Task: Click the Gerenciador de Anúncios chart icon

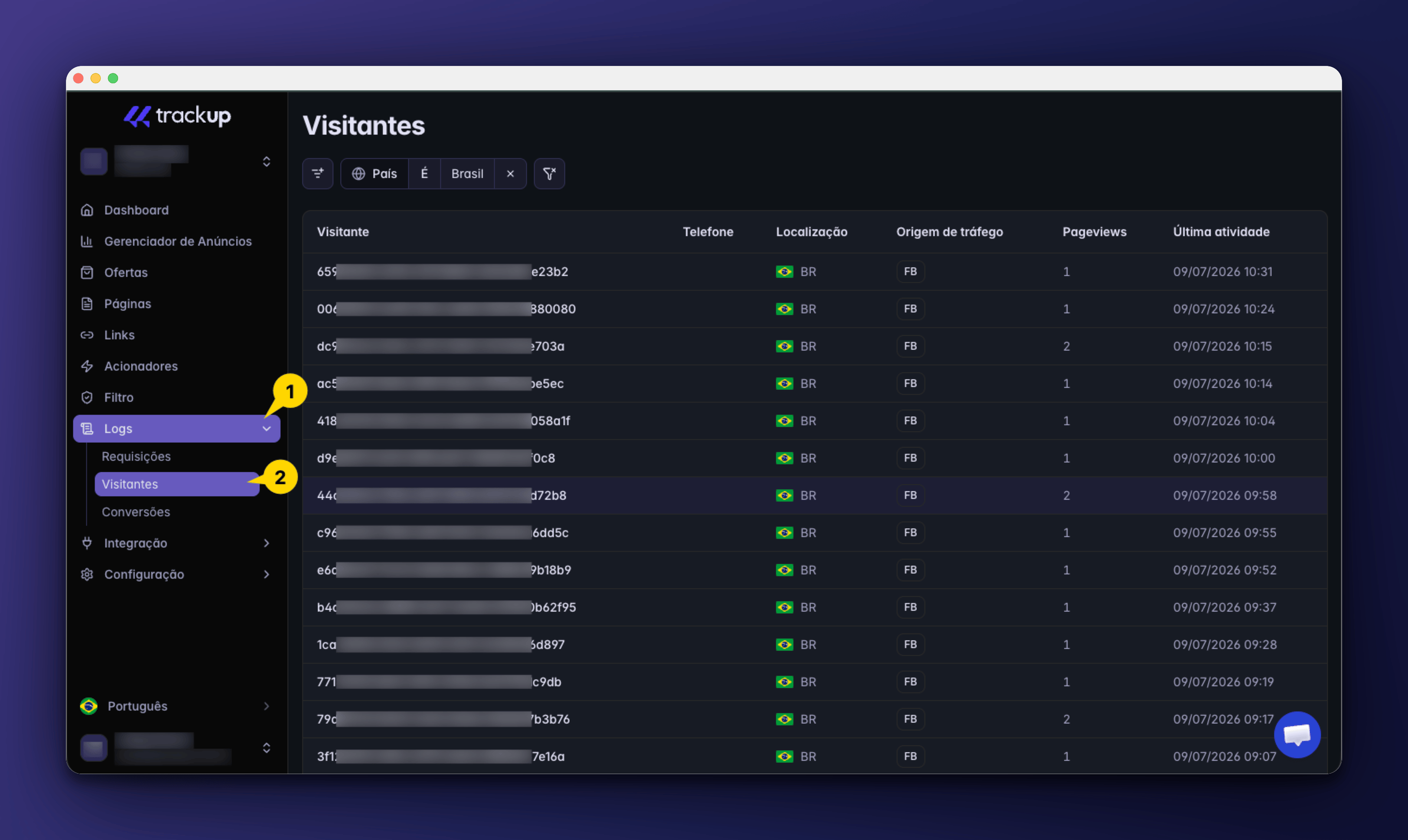Action: 87,241
